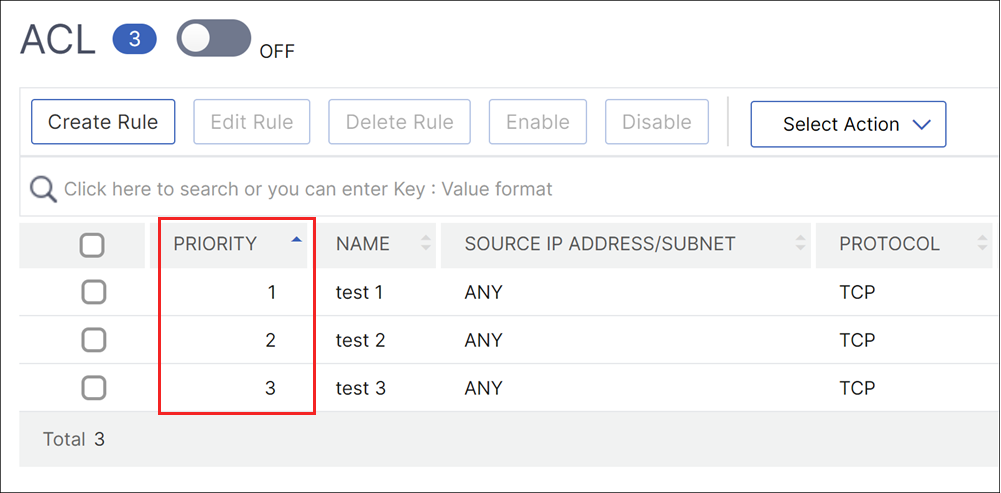Click the Disable button
1001x493 pixels.
[656, 121]
